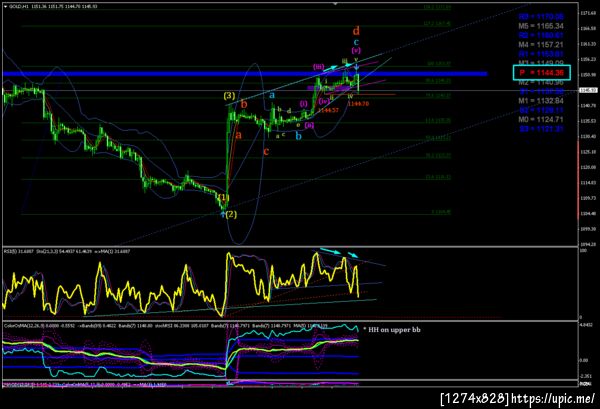Click the '* HH on upper bb' note
Viewport: 600px width, 409px height.
tap(392, 329)
